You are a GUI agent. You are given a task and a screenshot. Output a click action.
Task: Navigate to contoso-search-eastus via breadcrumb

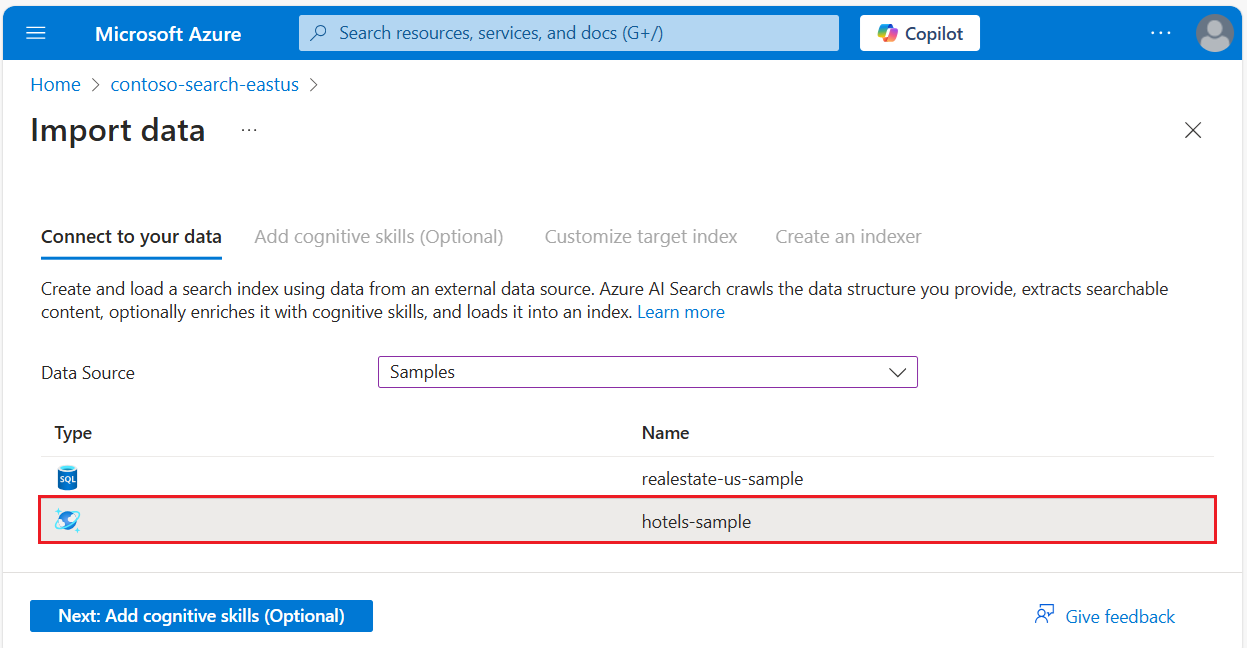click(x=204, y=84)
